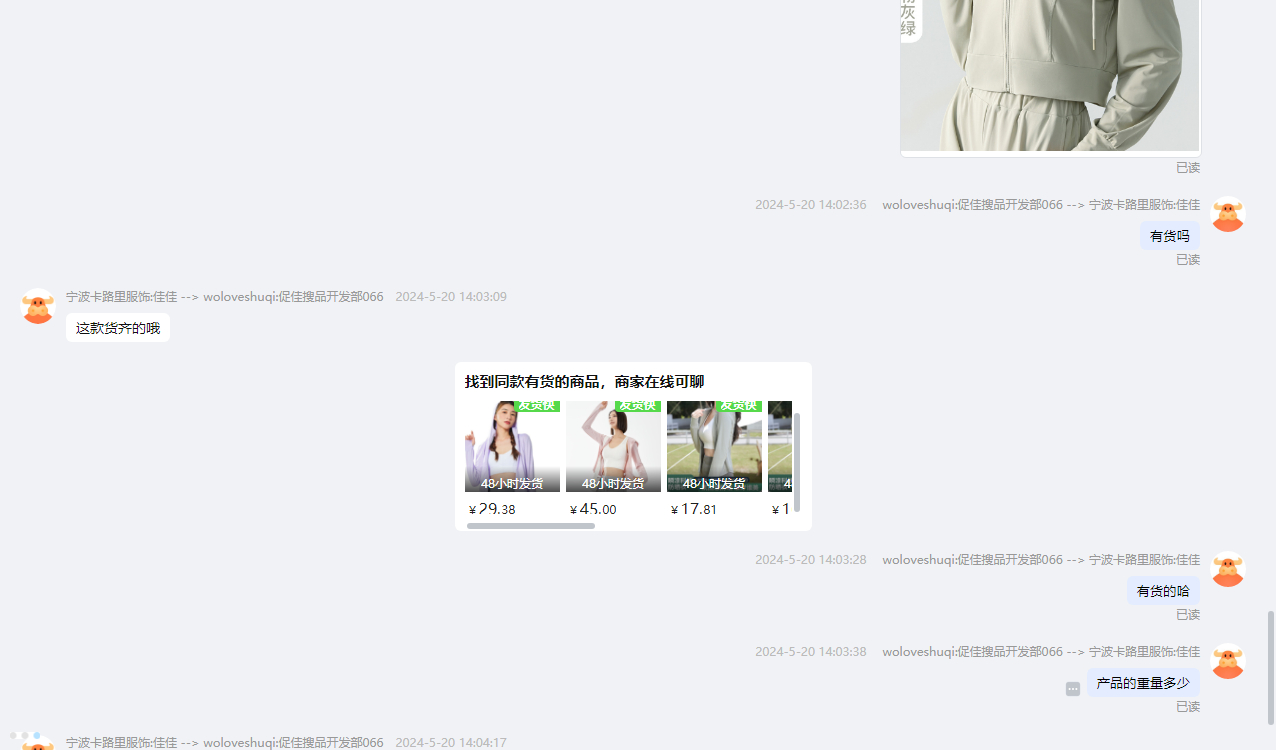Click the 已读 status under the jacket image

click(x=1188, y=168)
